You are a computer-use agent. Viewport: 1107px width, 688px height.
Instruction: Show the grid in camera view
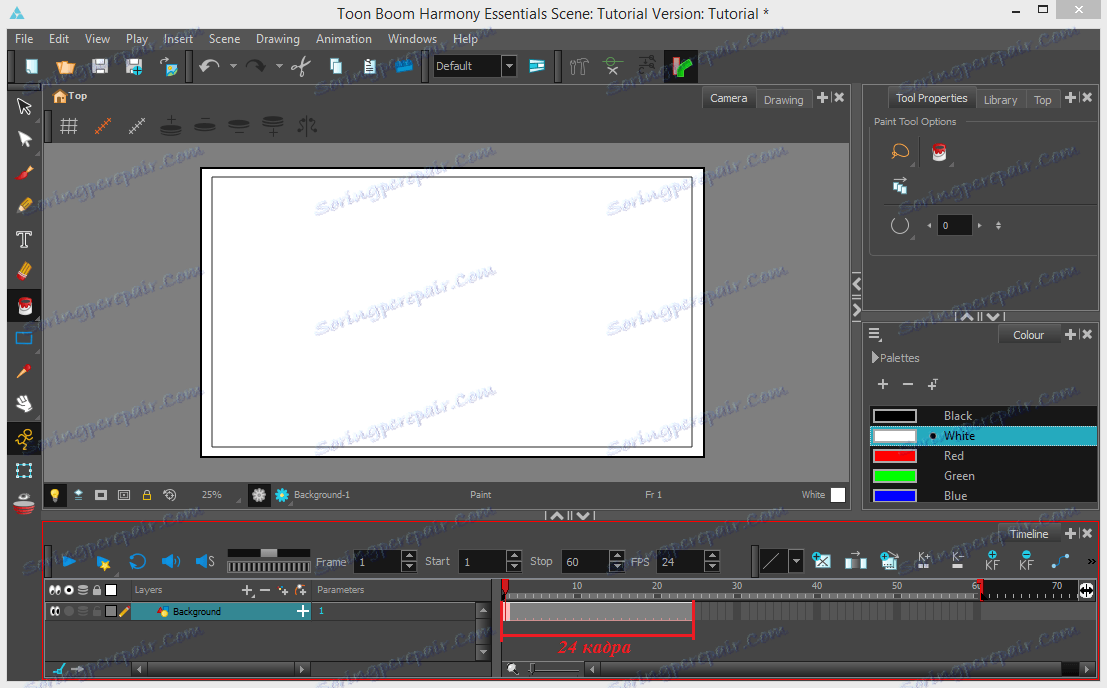point(69,126)
